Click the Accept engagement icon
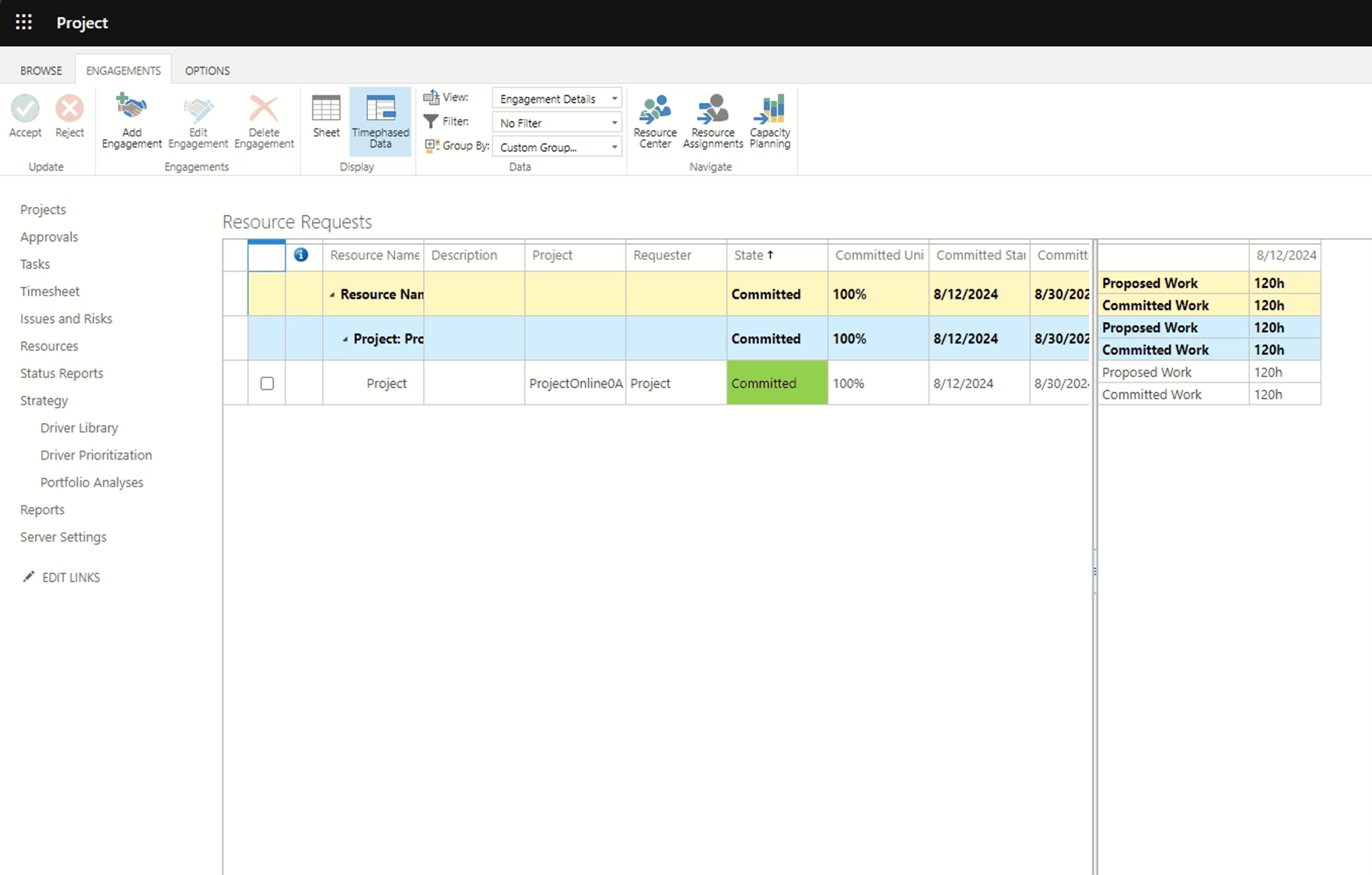Image resolution: width=1372 pixels, height=875 pixels. [25, 108]
